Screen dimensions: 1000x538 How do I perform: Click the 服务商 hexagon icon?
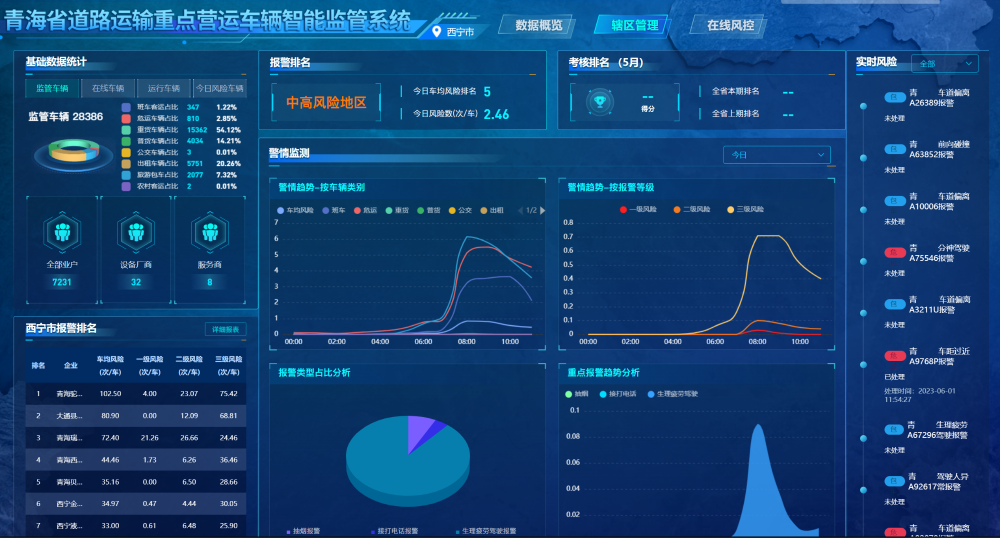coord(210,232)
